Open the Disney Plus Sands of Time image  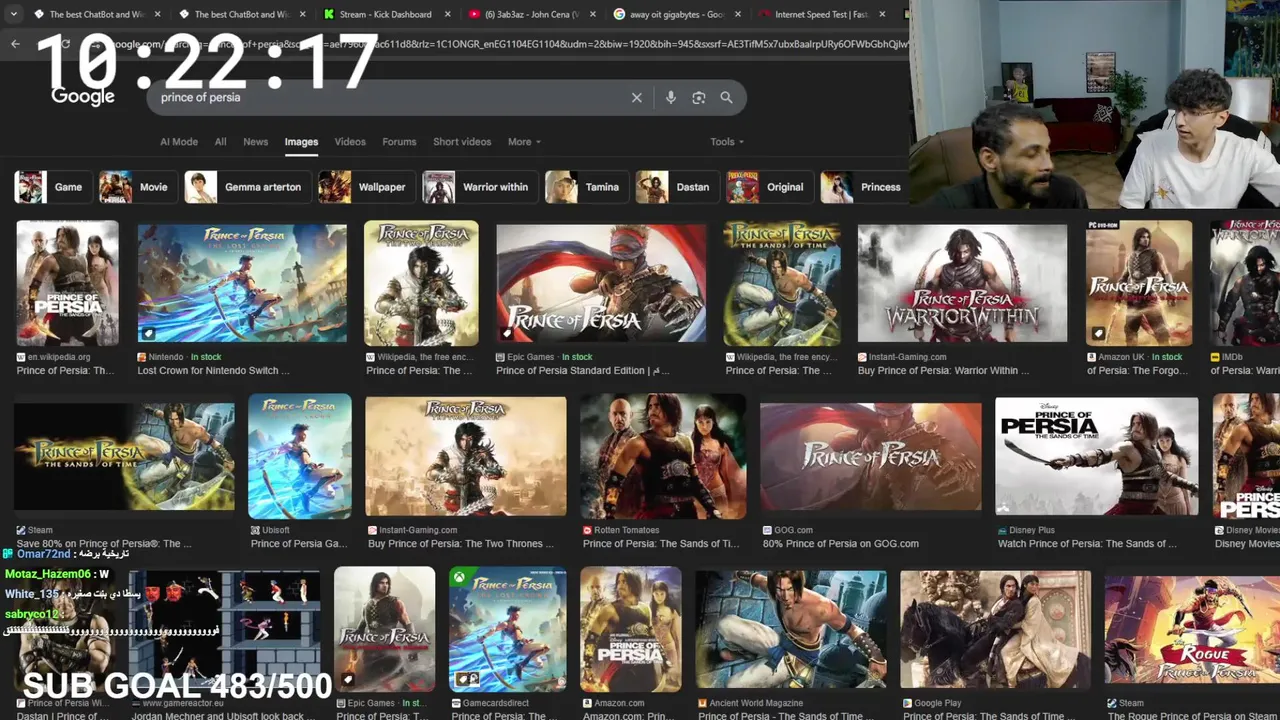(1097, 456)
